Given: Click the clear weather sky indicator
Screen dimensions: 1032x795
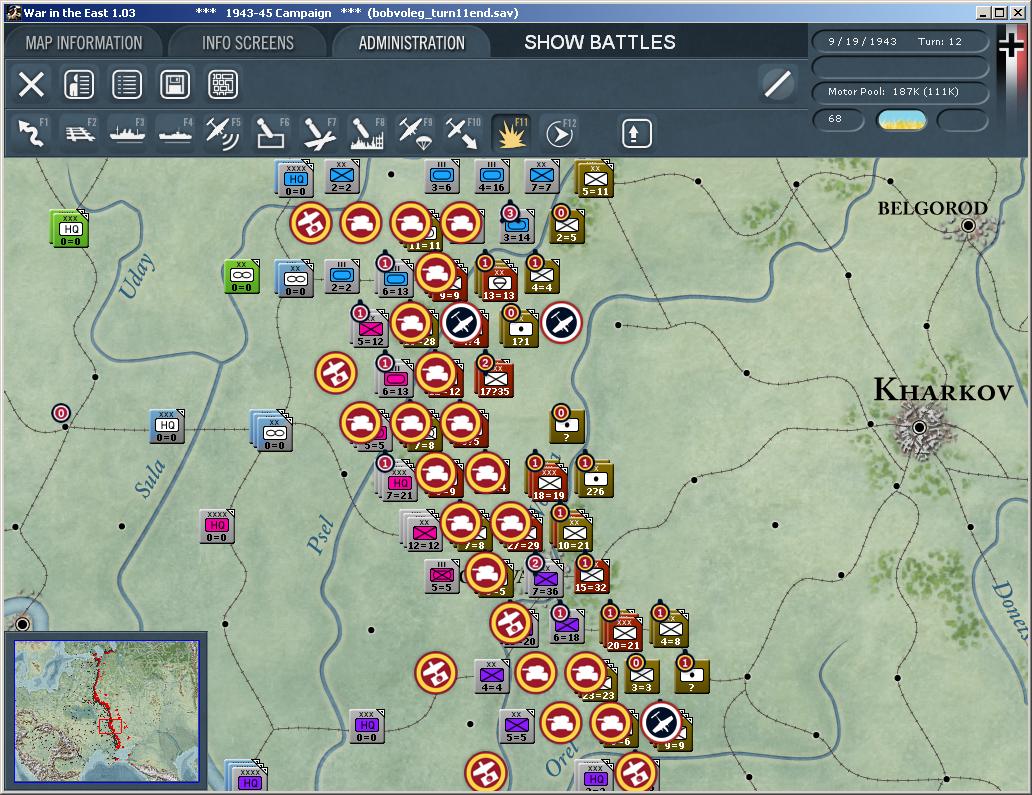Looking at the screenshot, I should (x=901, y=120).
